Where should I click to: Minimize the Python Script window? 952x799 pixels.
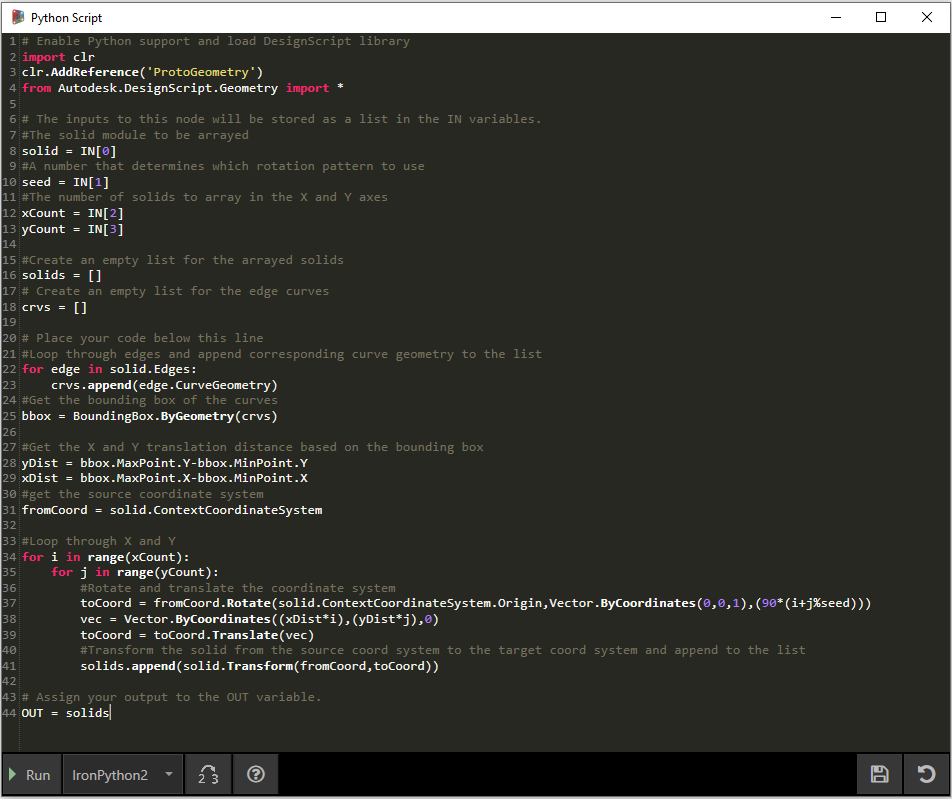[835, 17]
